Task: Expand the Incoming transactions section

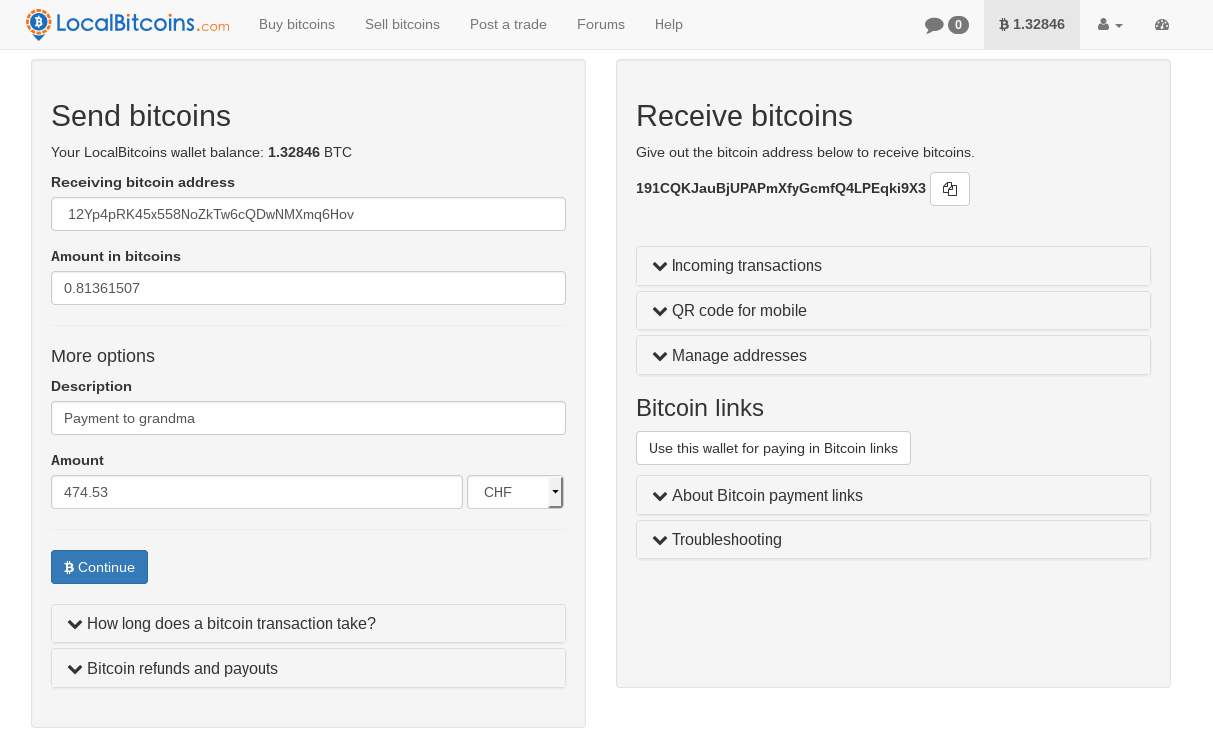Action: pyautogui.click(x=893, y=265)
